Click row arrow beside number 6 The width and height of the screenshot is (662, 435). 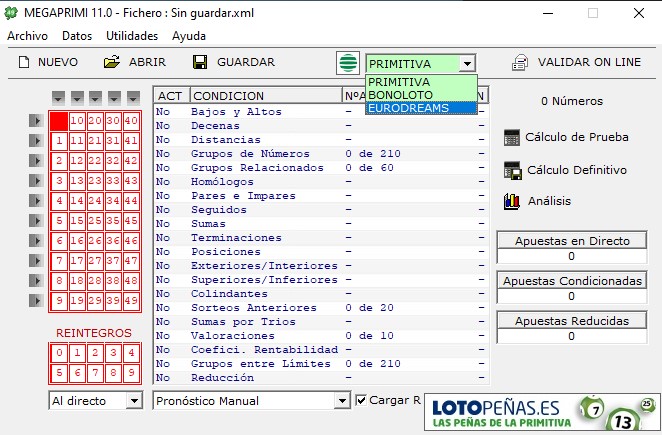[36, 241]
